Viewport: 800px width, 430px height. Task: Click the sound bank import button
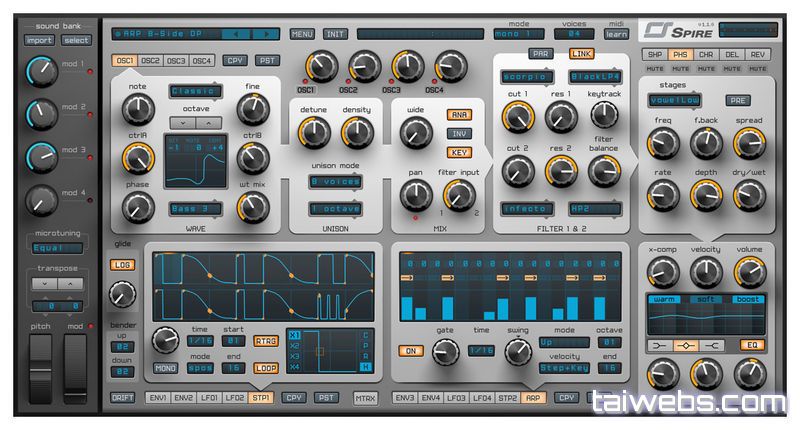pos(39,40)
